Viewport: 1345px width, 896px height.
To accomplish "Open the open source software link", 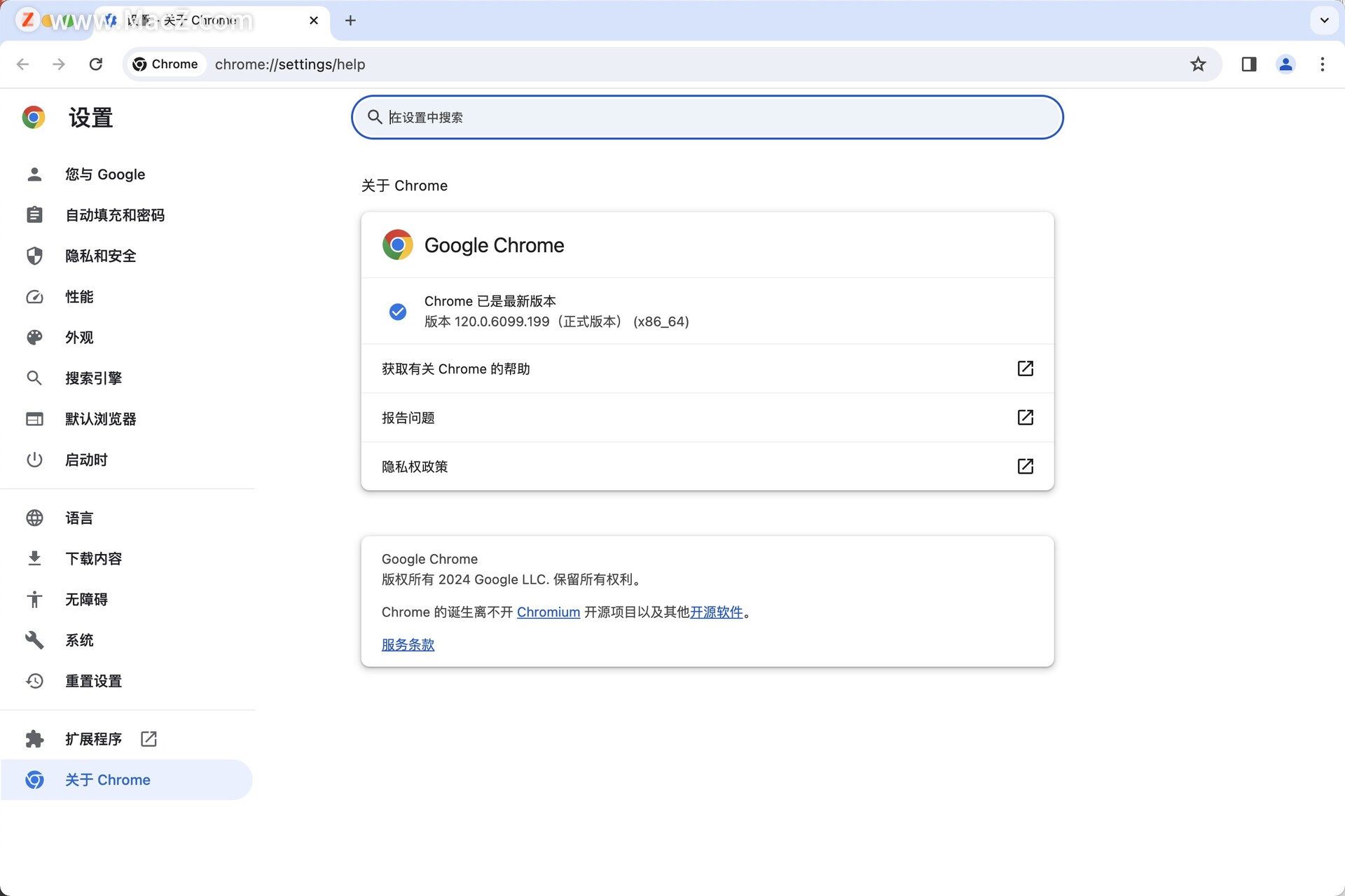I will click(716, 612).
